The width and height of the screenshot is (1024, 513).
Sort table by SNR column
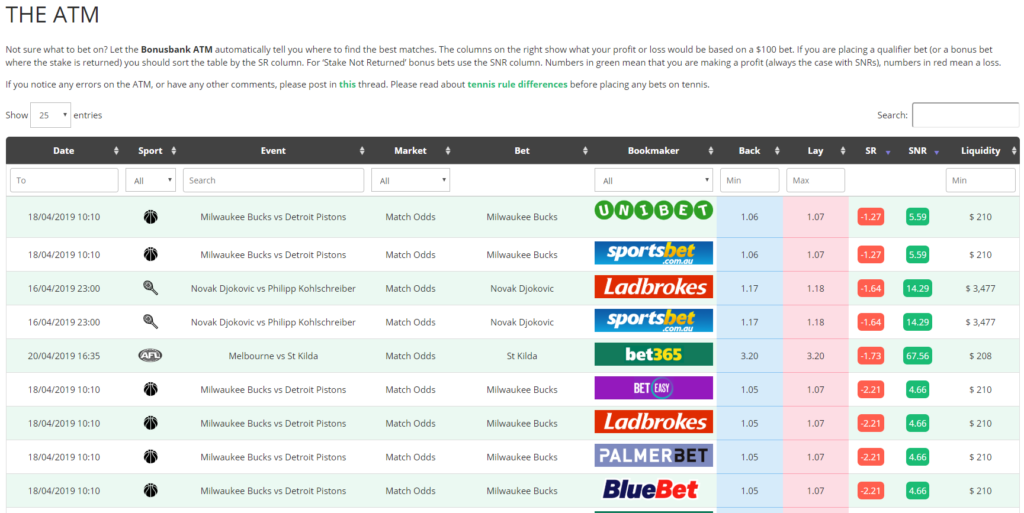point(918,151)
